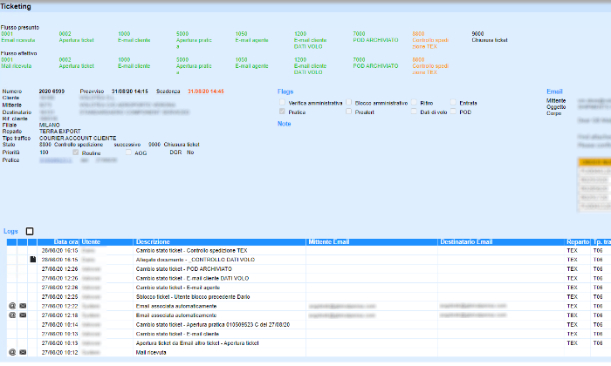This screenshot has width=611, height=366.
Task: Open envelope icon in the Mail ricevuta row
Action: [x=23, y=352]
